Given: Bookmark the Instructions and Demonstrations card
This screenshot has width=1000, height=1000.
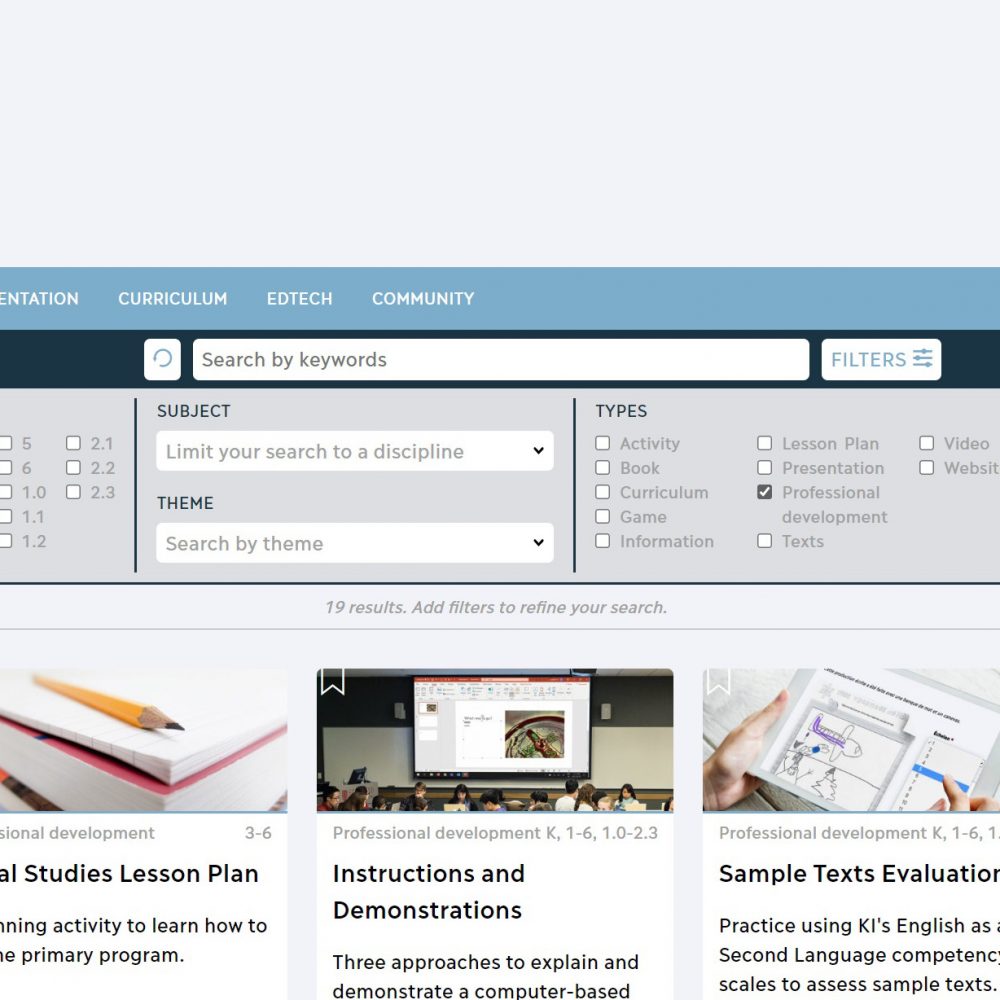Looking at the screenshot, I should pyautogui.click(x=332, y=681).
